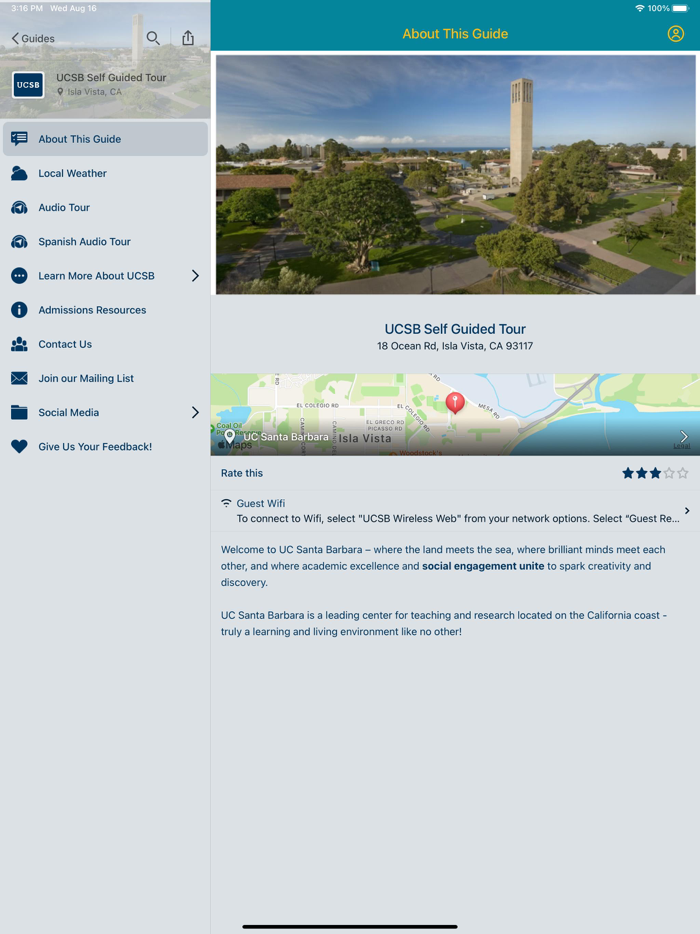Open the campus panorama photo
Viewport: 700px width, 934px height.
click(x=456, y=175)
